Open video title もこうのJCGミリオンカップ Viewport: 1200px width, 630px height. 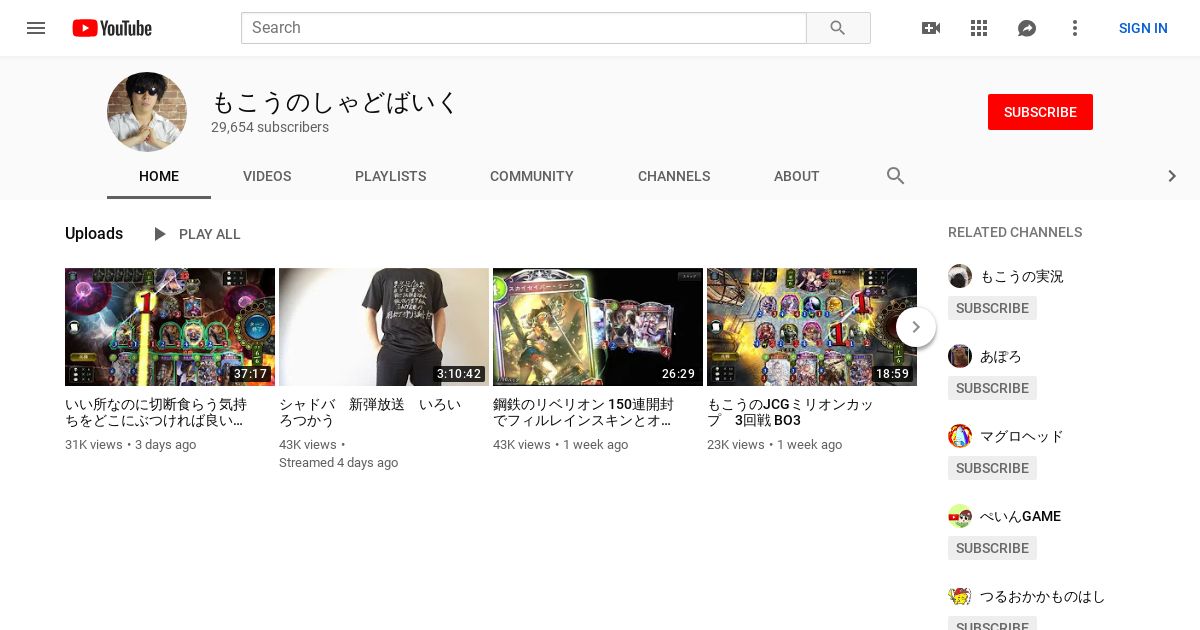(x=790, y=412)
